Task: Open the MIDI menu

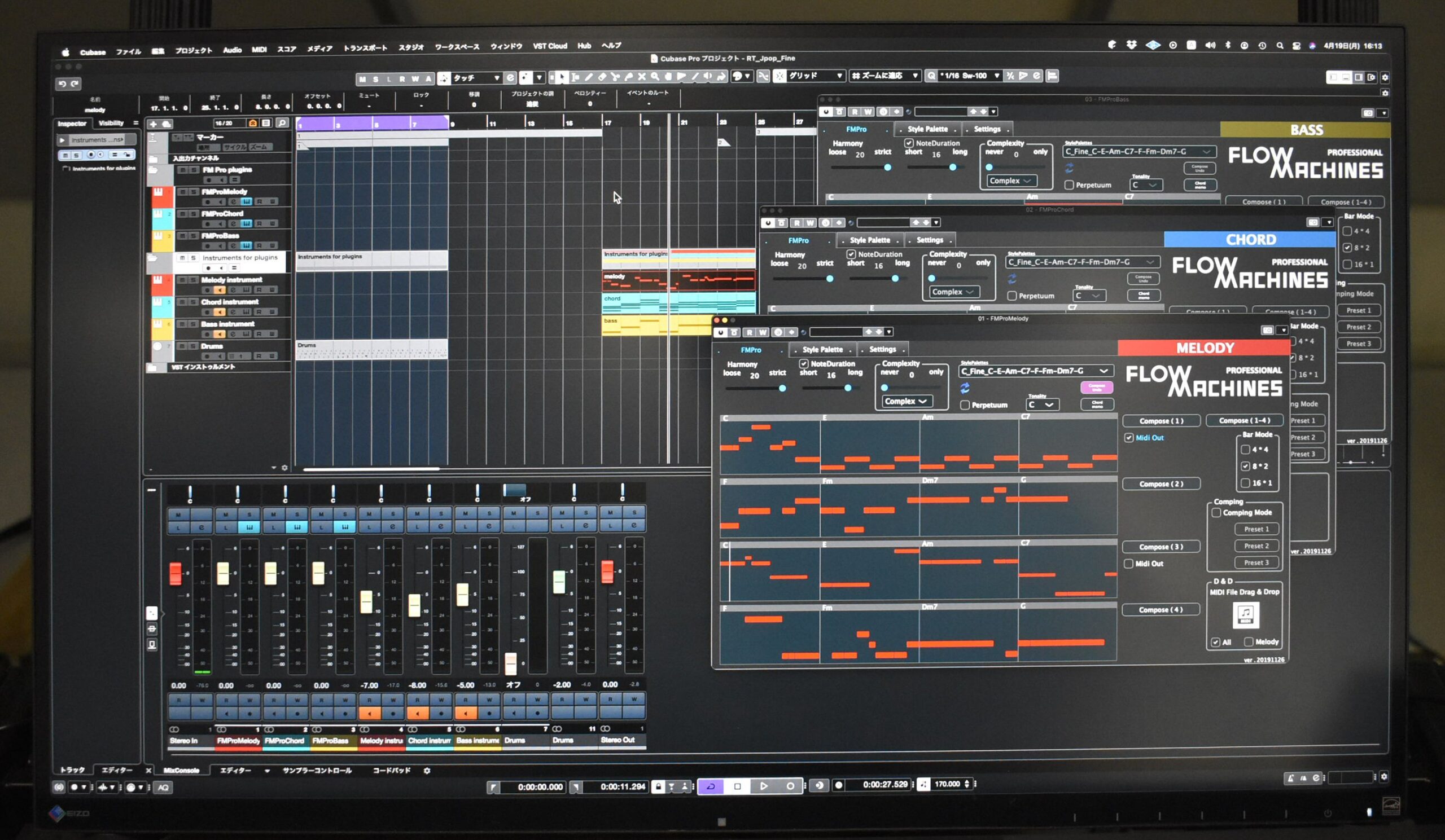Action: [x=259, y=50]
